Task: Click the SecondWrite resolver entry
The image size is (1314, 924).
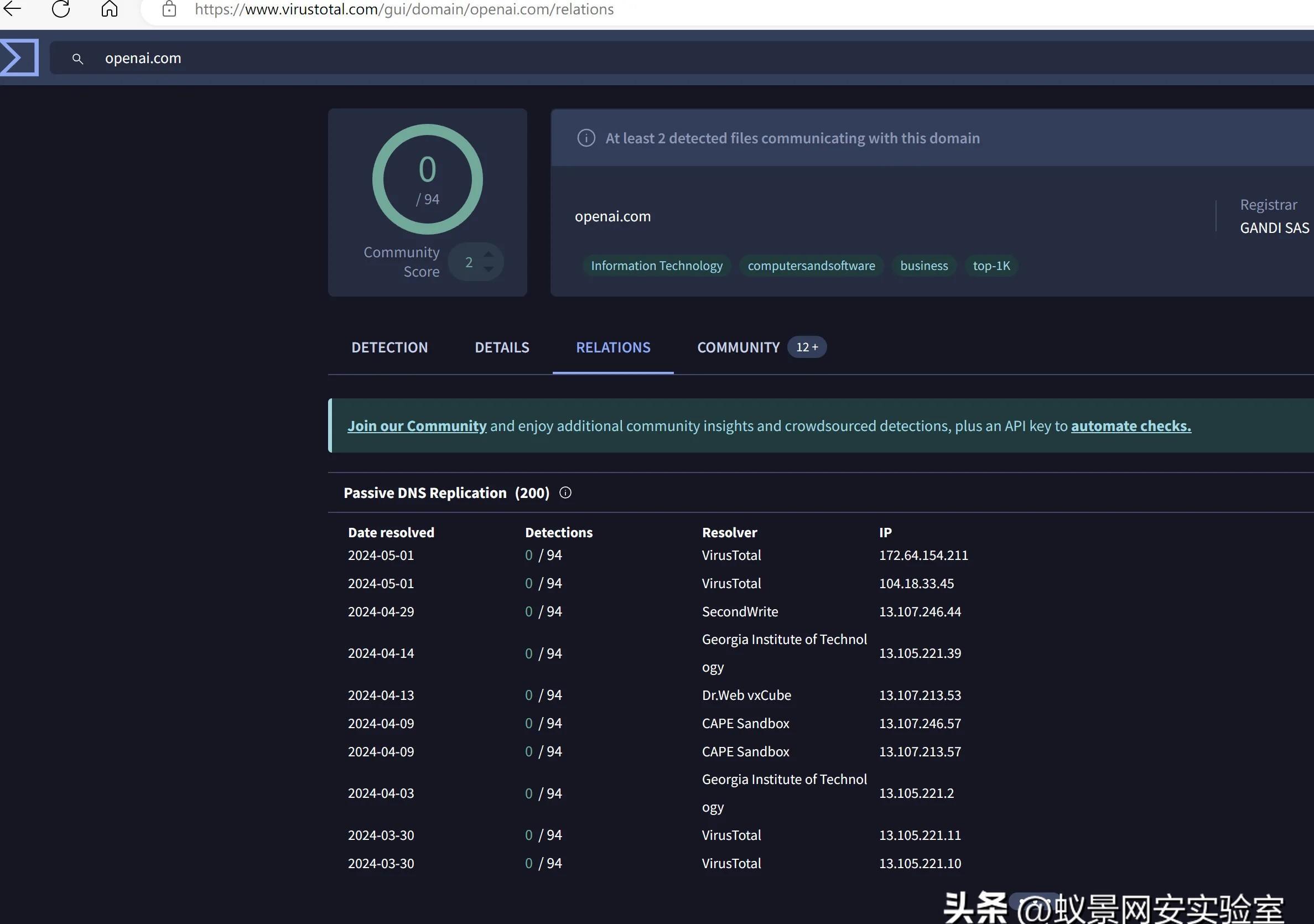Action: [x=740, y=611]
